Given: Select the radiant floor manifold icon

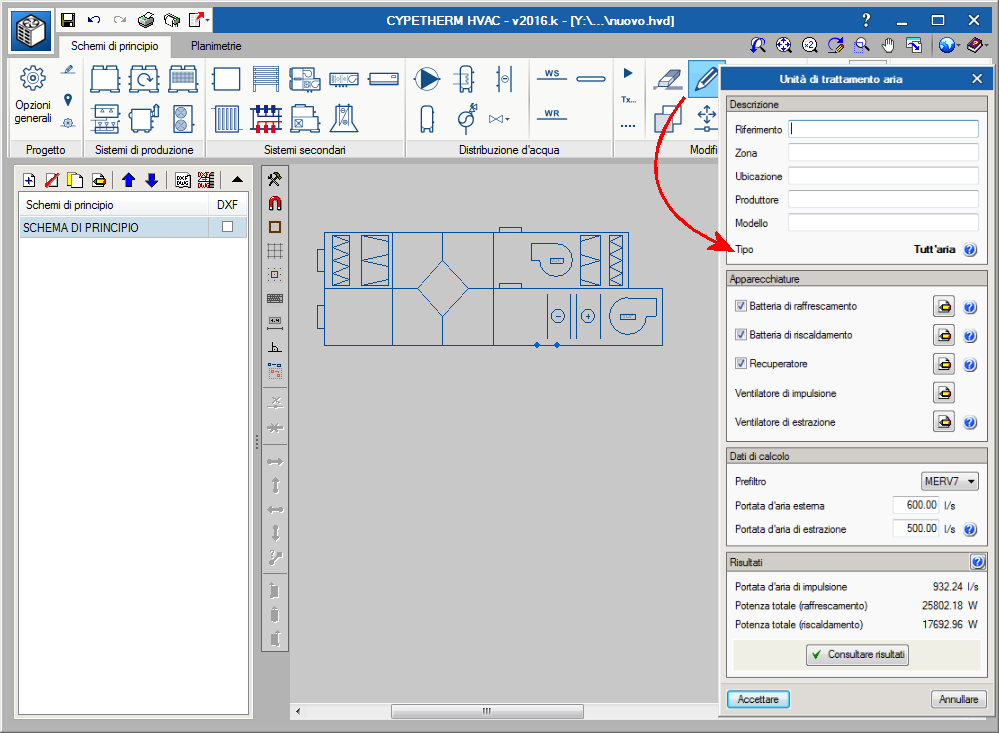Looking at the screenshot, I should pyautogui.click(x=266, y=119).
